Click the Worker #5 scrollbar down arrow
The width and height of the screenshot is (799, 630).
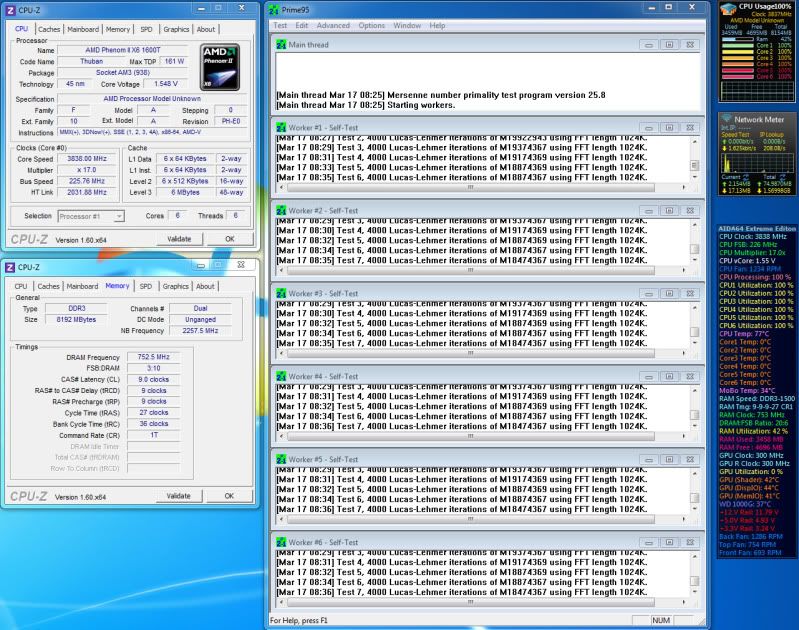coord(695,510)
